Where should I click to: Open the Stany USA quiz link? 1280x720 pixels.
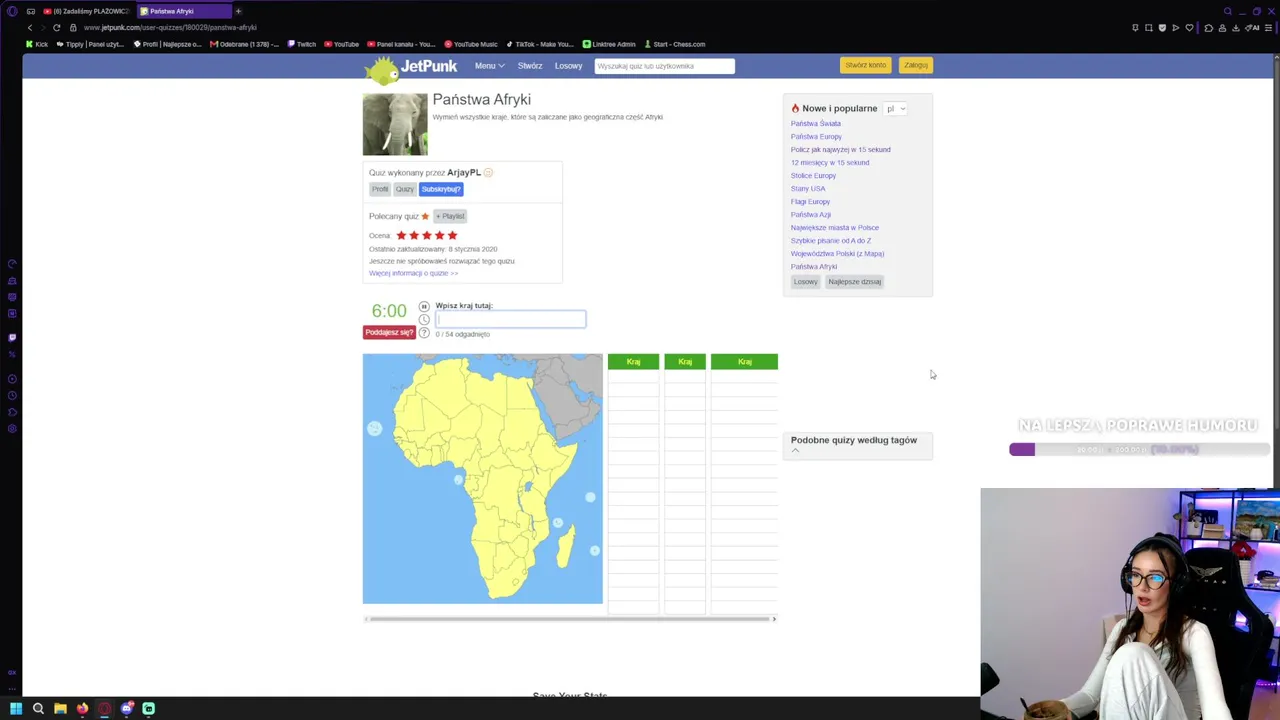tap(808, 189)
